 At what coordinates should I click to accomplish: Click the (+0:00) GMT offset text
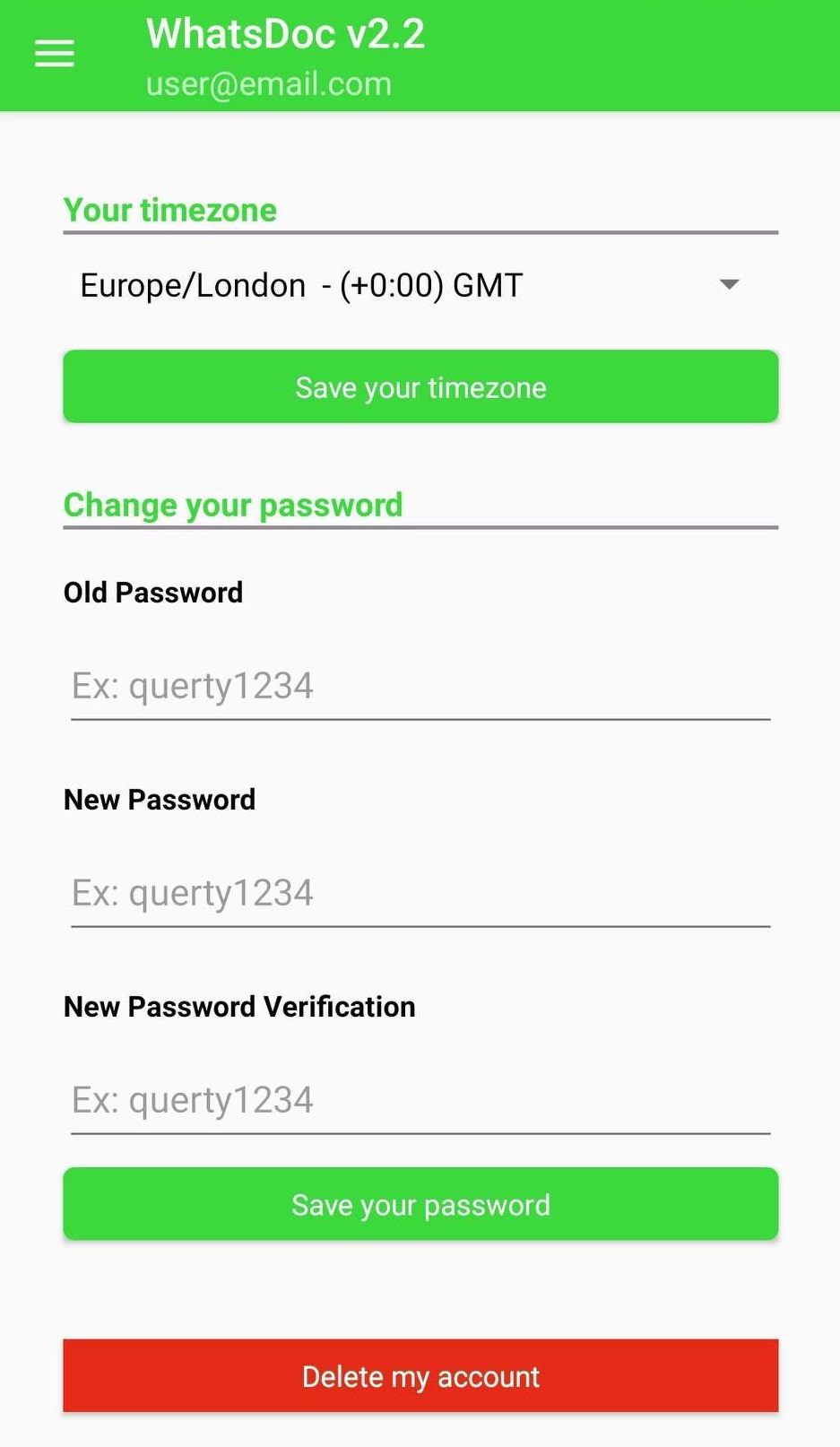click(430, 285)
